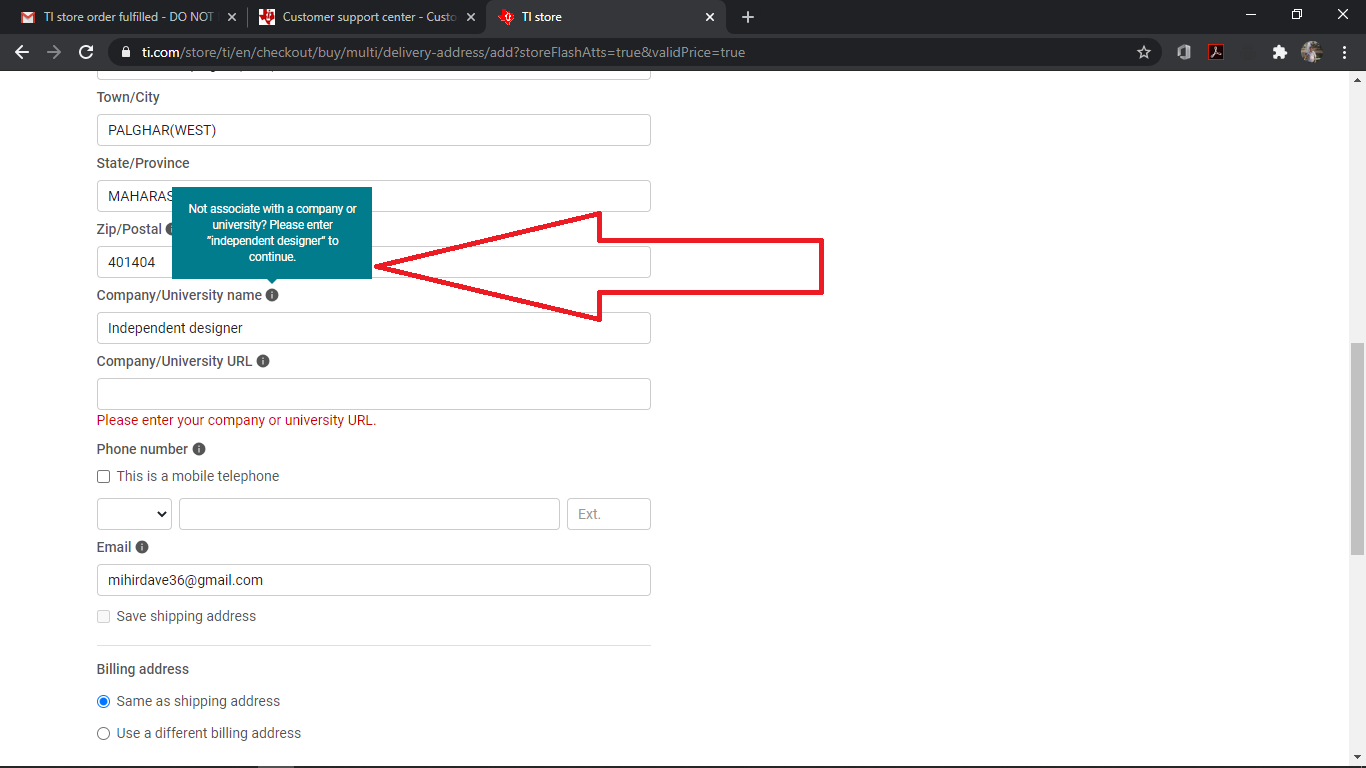The width and height of the screenshot is (1366, 768).
Task: Edit the Email address field
Action: [x=374, y=580]
